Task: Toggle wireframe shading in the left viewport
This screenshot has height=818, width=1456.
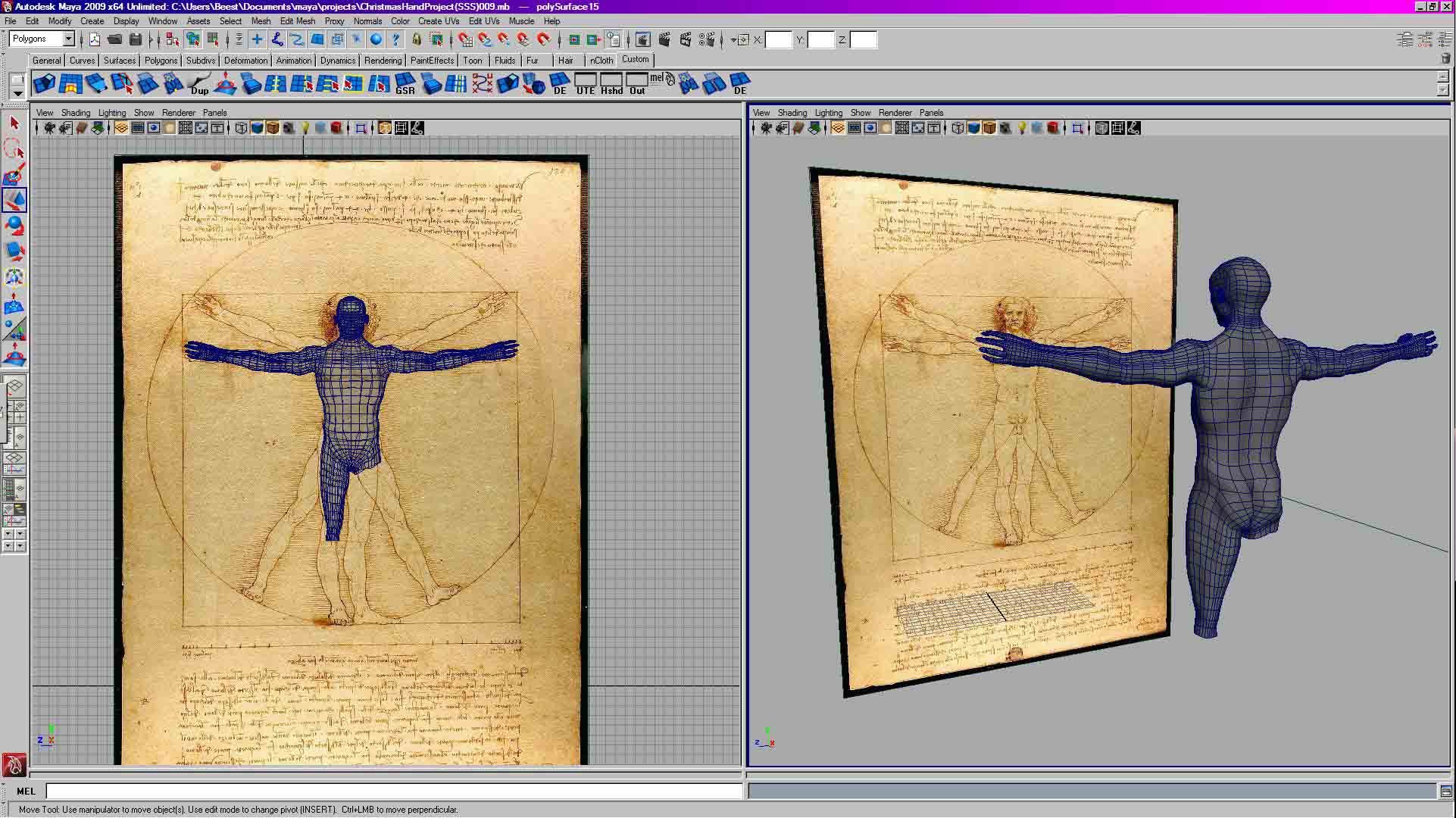Action: [241, 128]
